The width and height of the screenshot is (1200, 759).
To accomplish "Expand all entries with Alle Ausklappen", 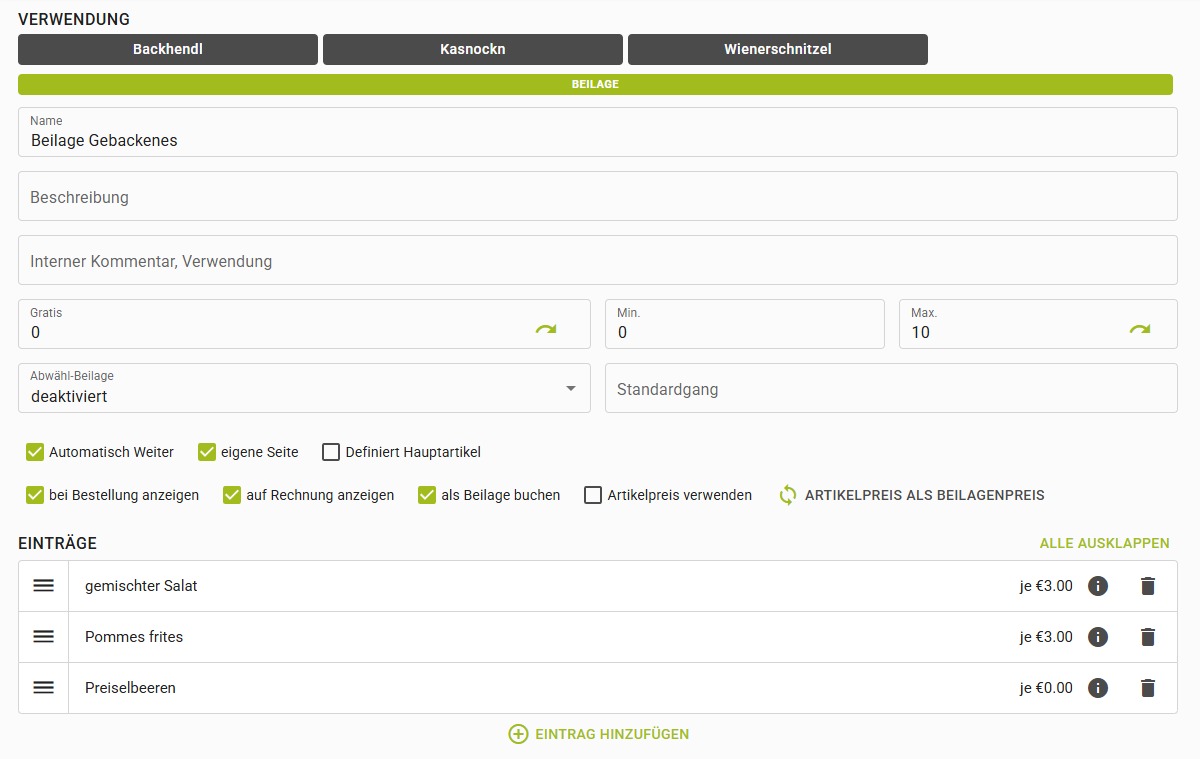I will [1104, 543].
